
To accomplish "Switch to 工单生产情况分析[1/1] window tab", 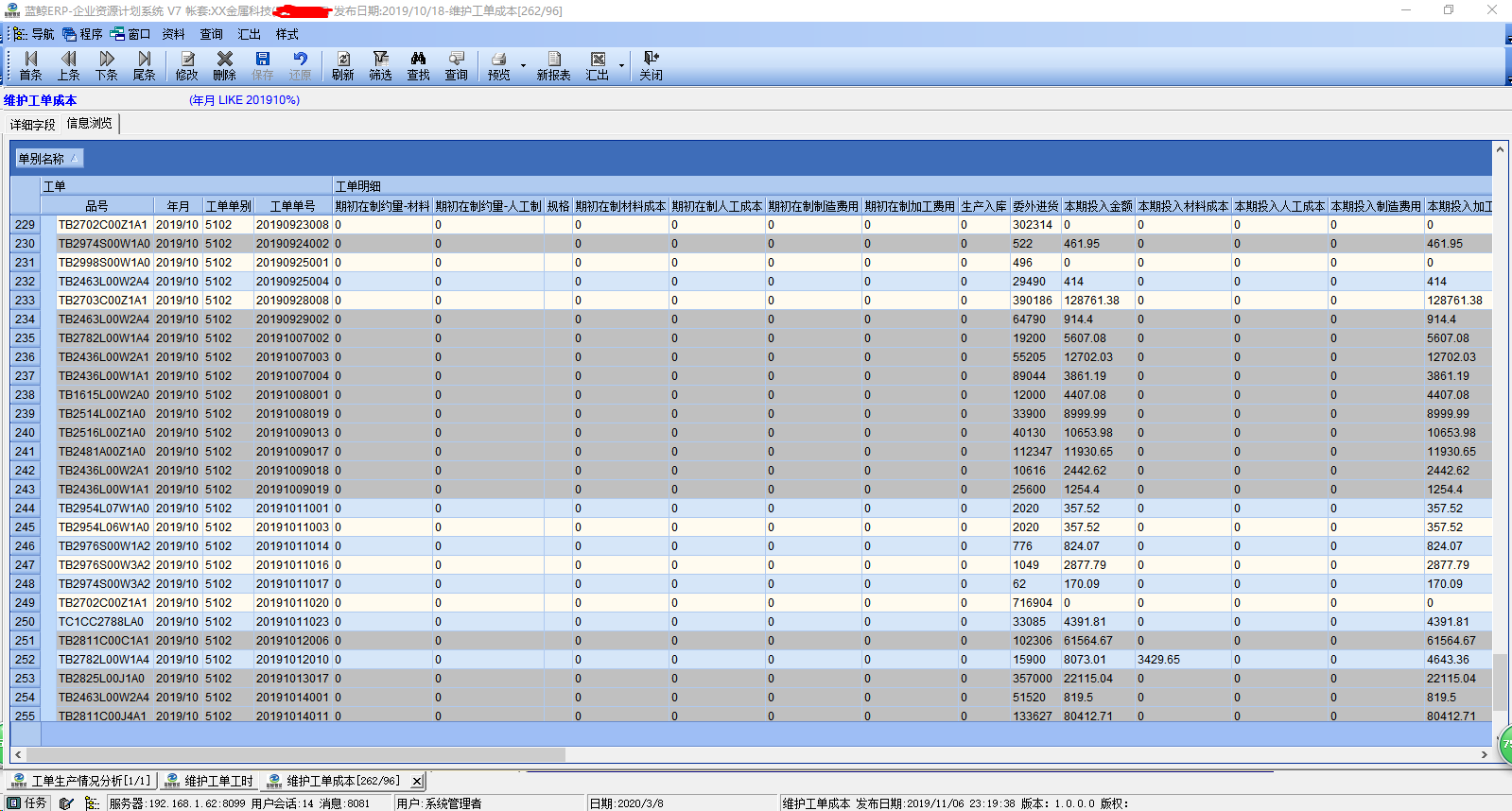I will click(81, 781).
